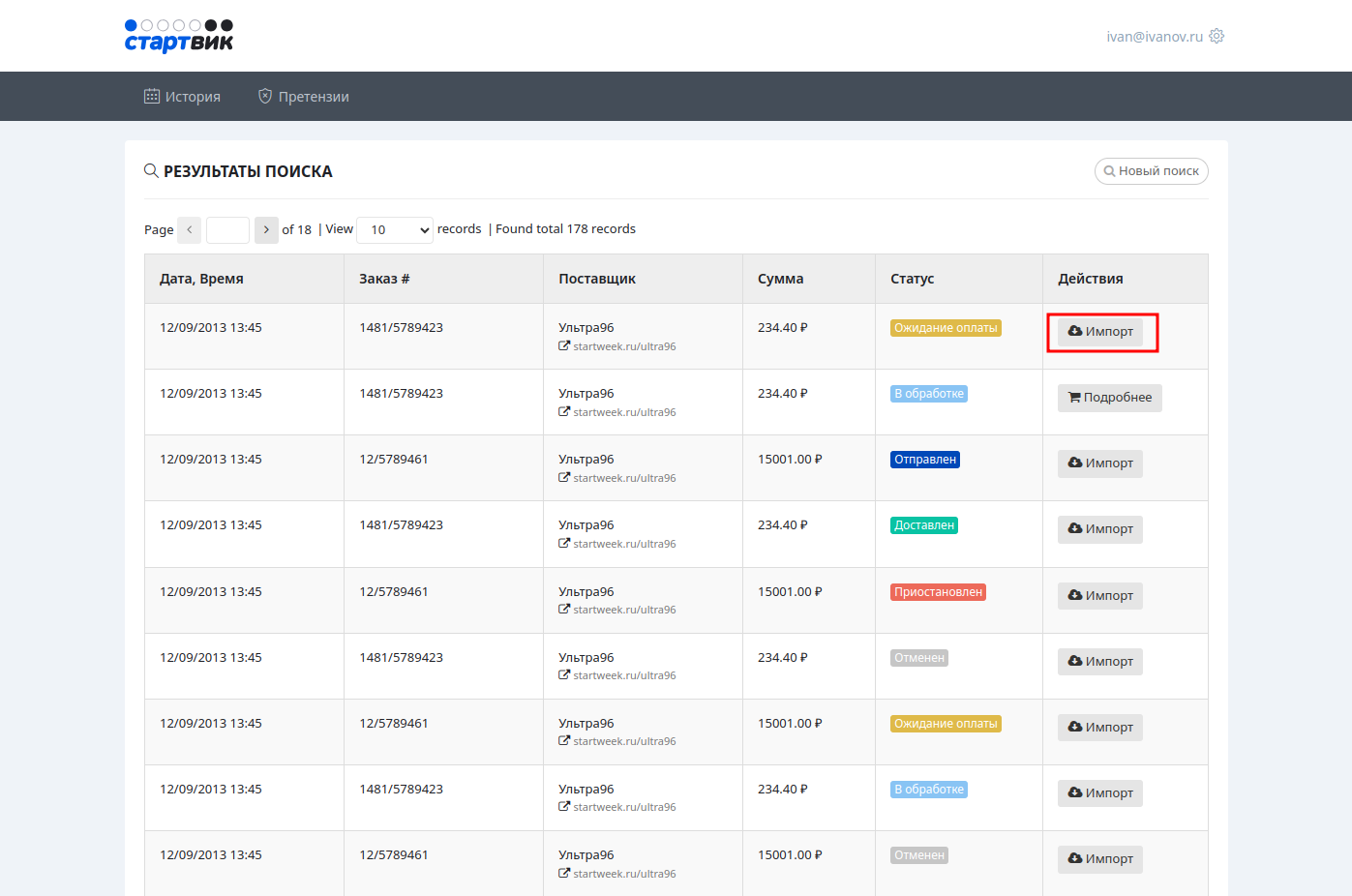This screenshot has width=1352, height=896.
Task: Click the Сумма column header
Action: pos(780,279)
